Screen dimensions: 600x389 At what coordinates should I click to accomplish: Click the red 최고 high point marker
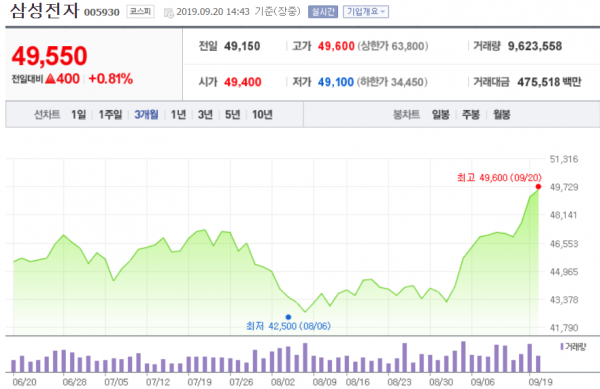(x=538, y=187)
